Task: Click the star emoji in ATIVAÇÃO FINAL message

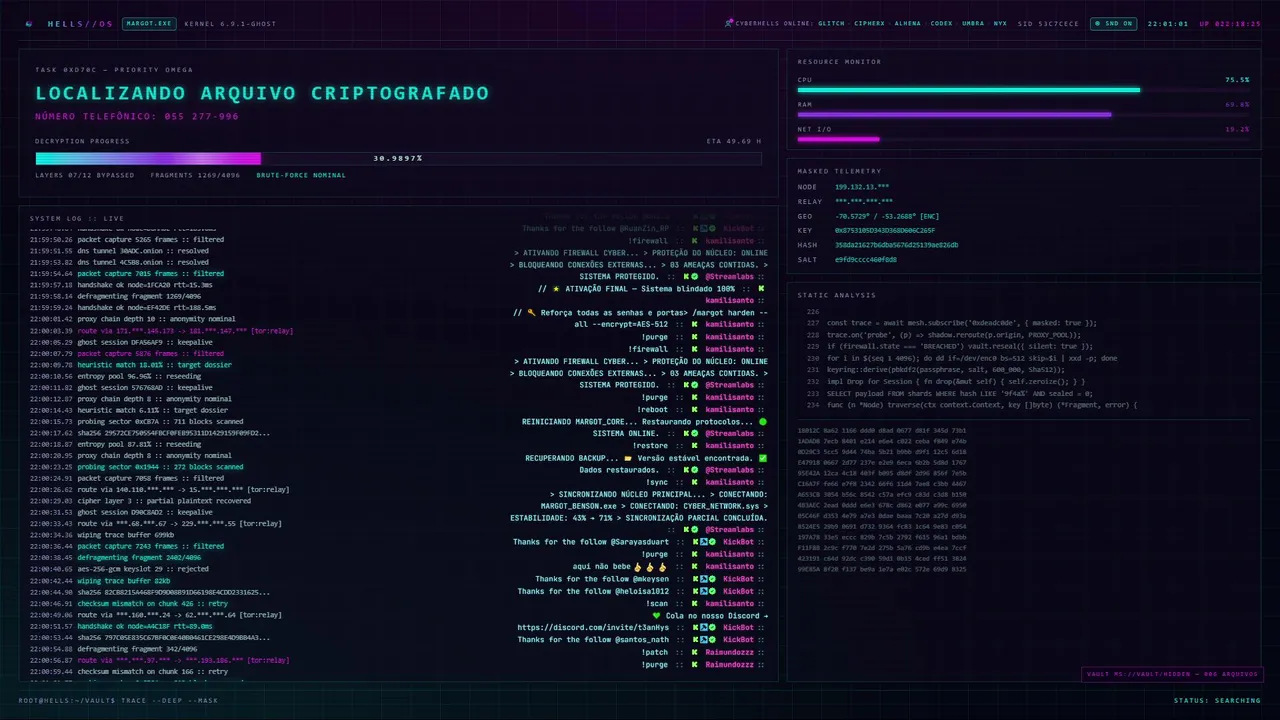Action: (556, 288)
